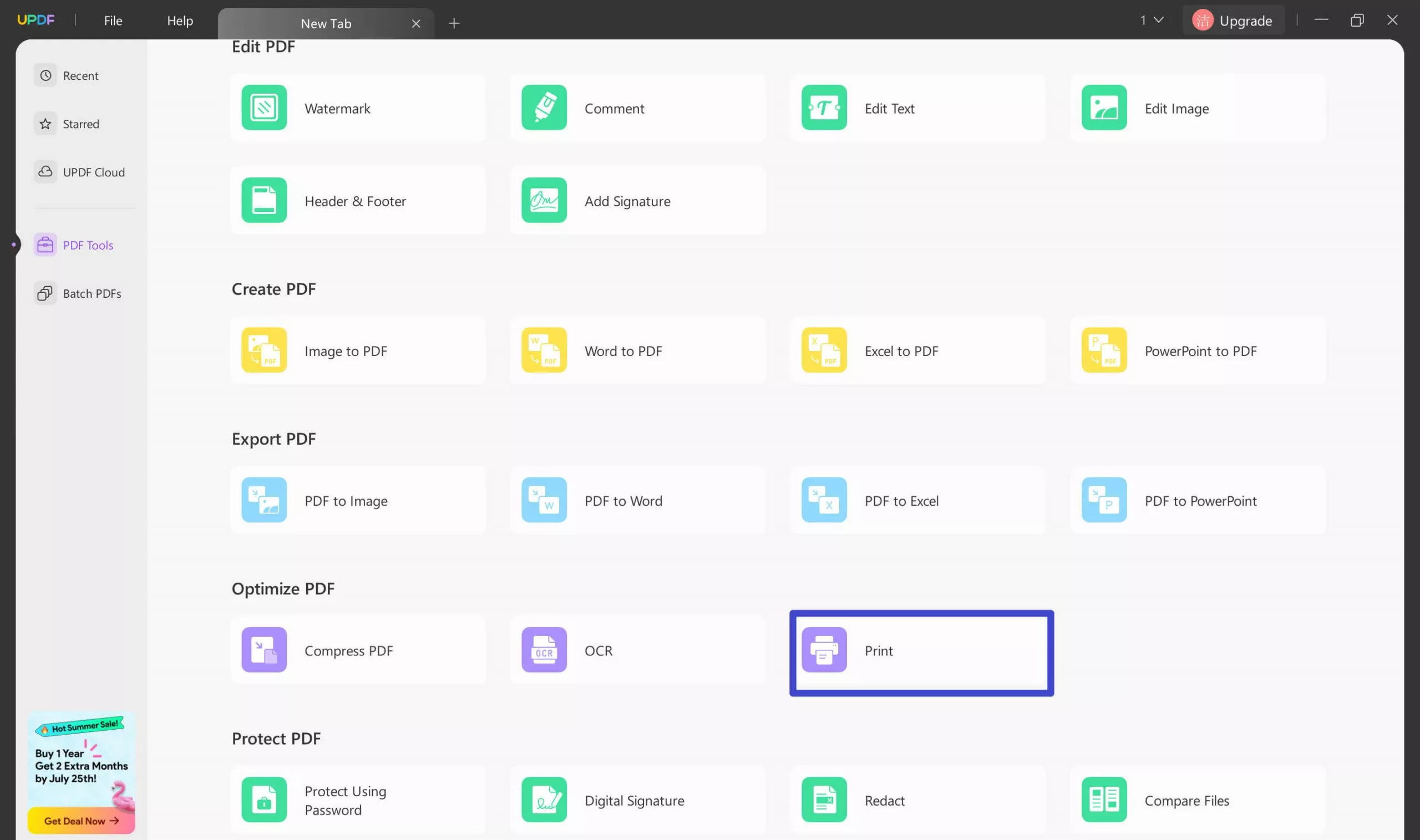This screenshot has width=1420, height=840.
Task: Click the Comment text label
Action: (614, 108)
